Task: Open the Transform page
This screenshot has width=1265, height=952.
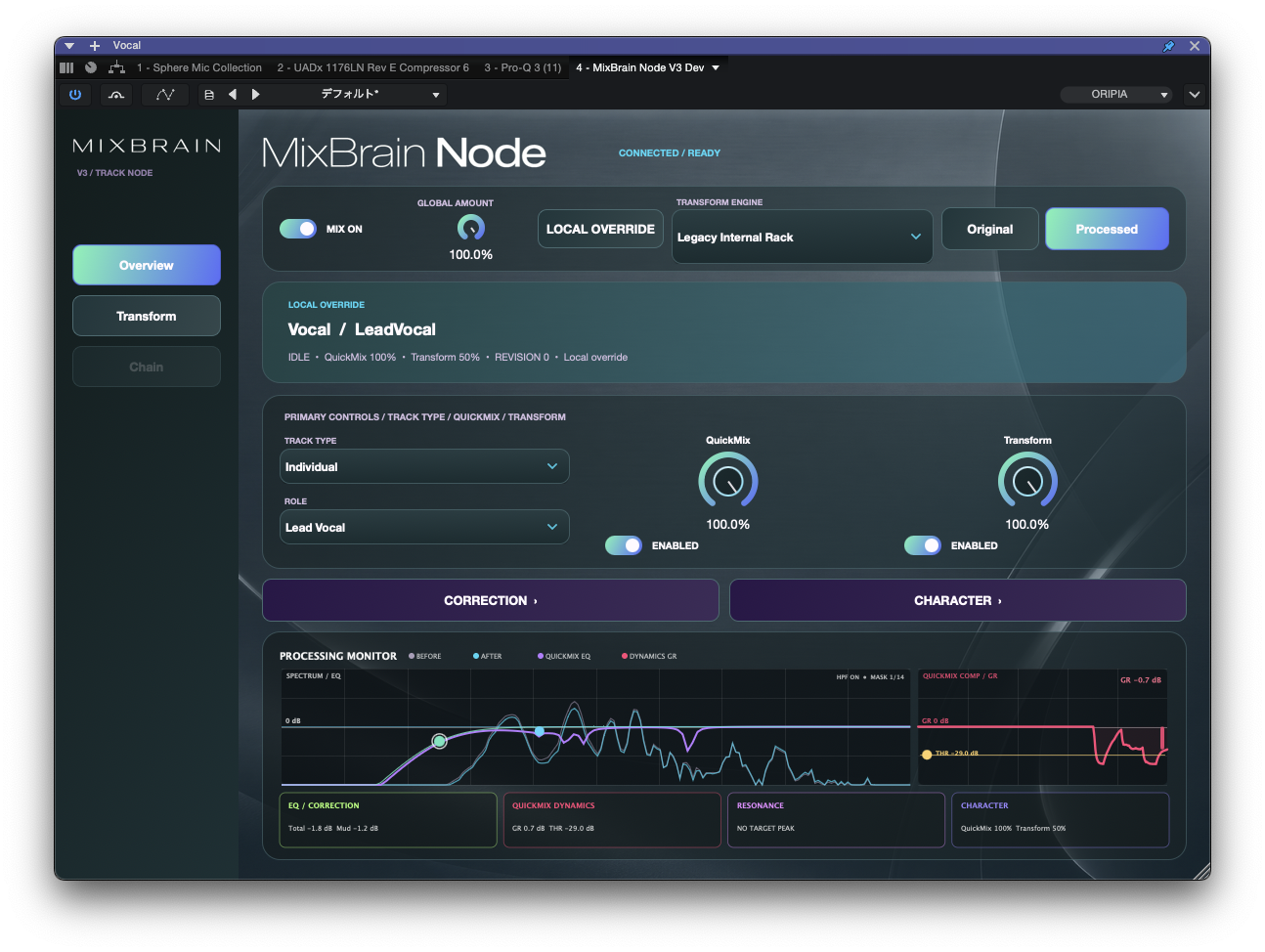Action: 147,316
